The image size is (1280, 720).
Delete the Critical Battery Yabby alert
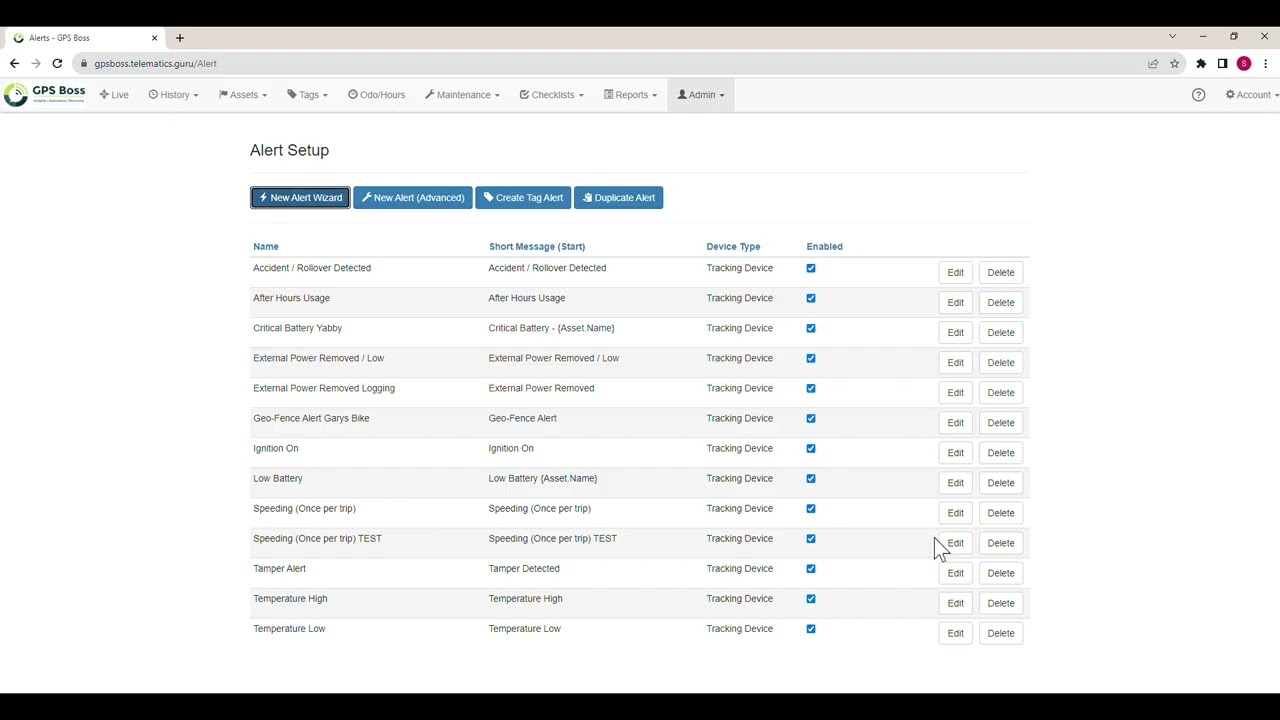[x=1001, y=333]
